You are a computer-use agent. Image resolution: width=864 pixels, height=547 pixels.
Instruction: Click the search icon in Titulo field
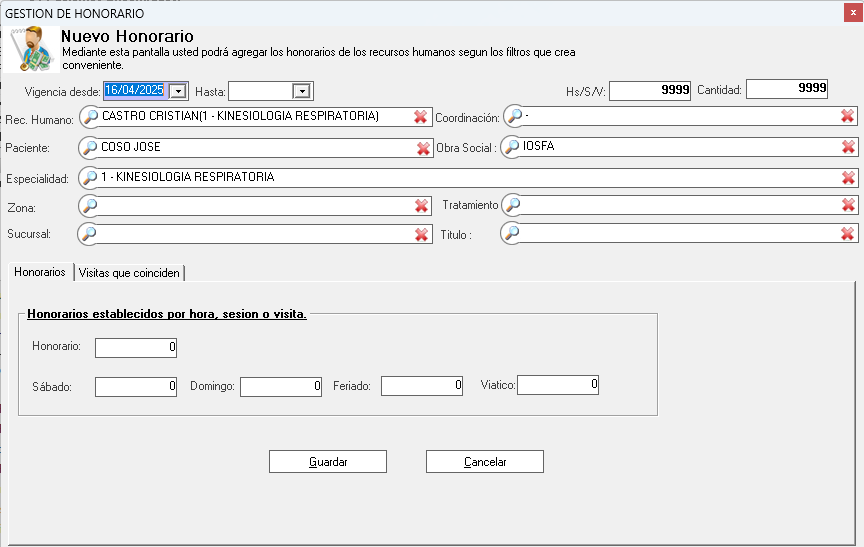512,233
